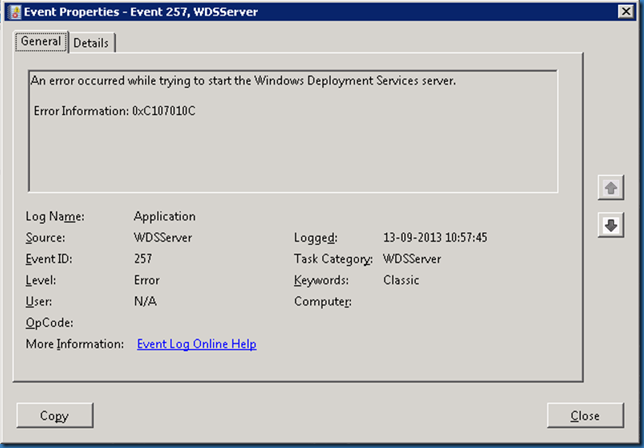Switch to the Details tab
The image size is (644, 448).
click(x=91, y=43)
